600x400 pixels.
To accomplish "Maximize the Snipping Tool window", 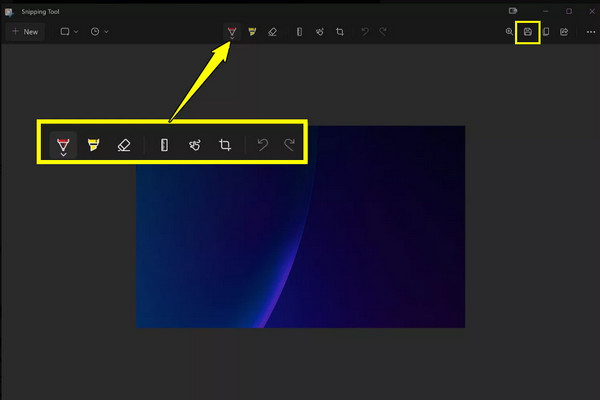I will tap(569, 11).
